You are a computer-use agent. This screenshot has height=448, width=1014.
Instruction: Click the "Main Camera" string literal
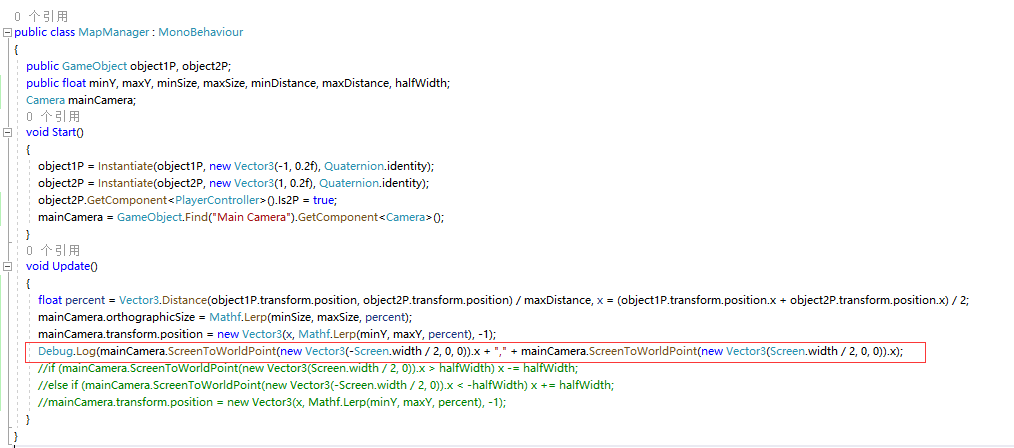tap(252, 217)
